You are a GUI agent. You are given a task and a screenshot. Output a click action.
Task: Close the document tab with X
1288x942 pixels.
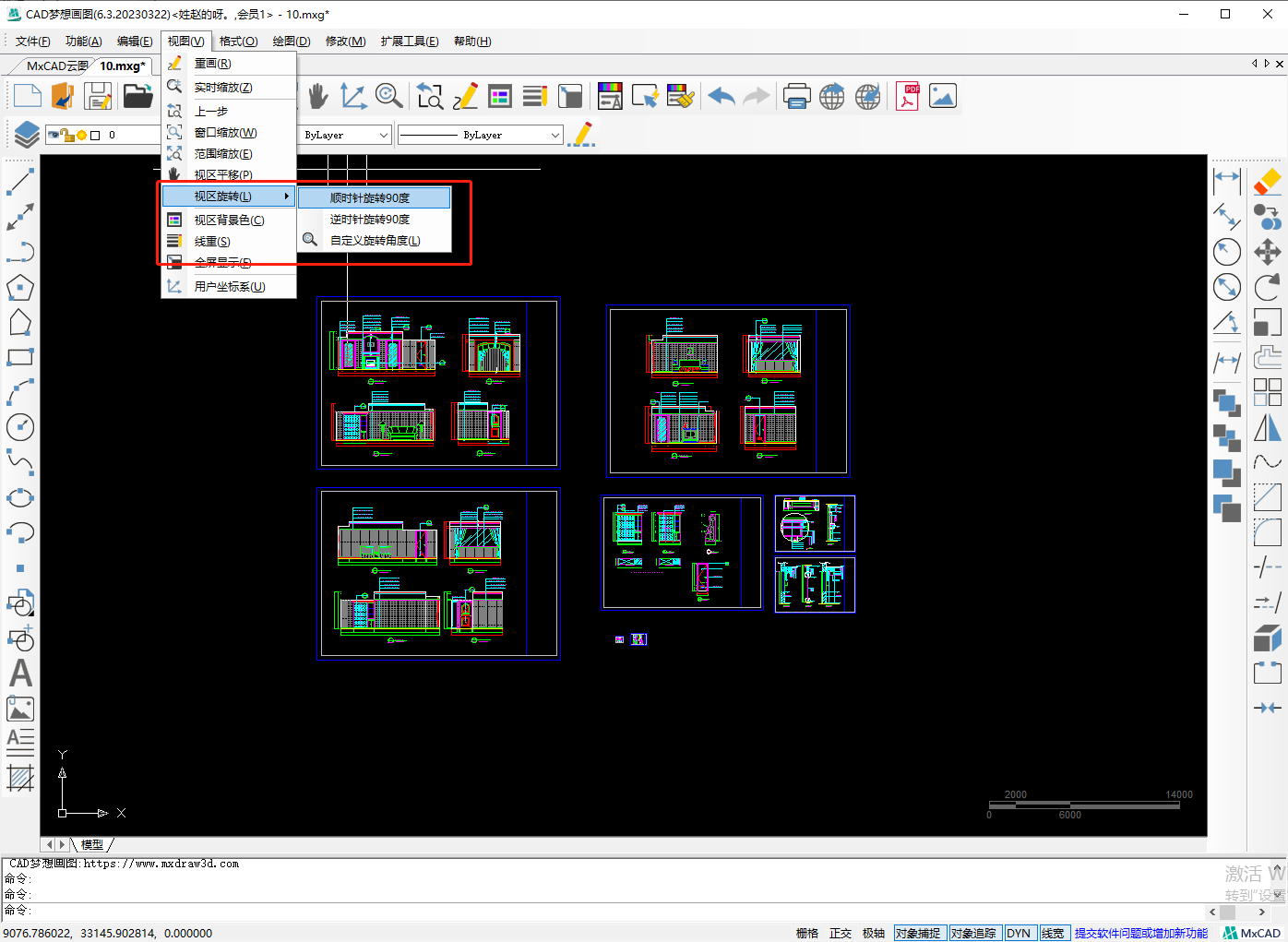pyautogui.click(x=1278, y=63)
